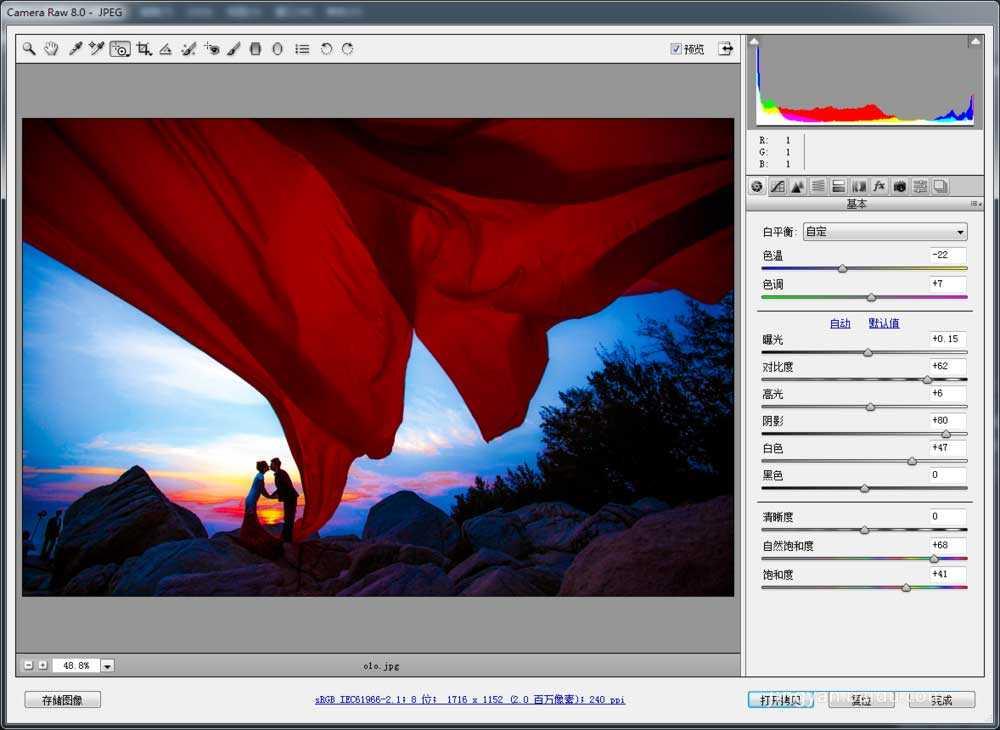The image size is (1000, 730).
Task: Select the Red Eye Removal tool
Action: pos(212,48)
